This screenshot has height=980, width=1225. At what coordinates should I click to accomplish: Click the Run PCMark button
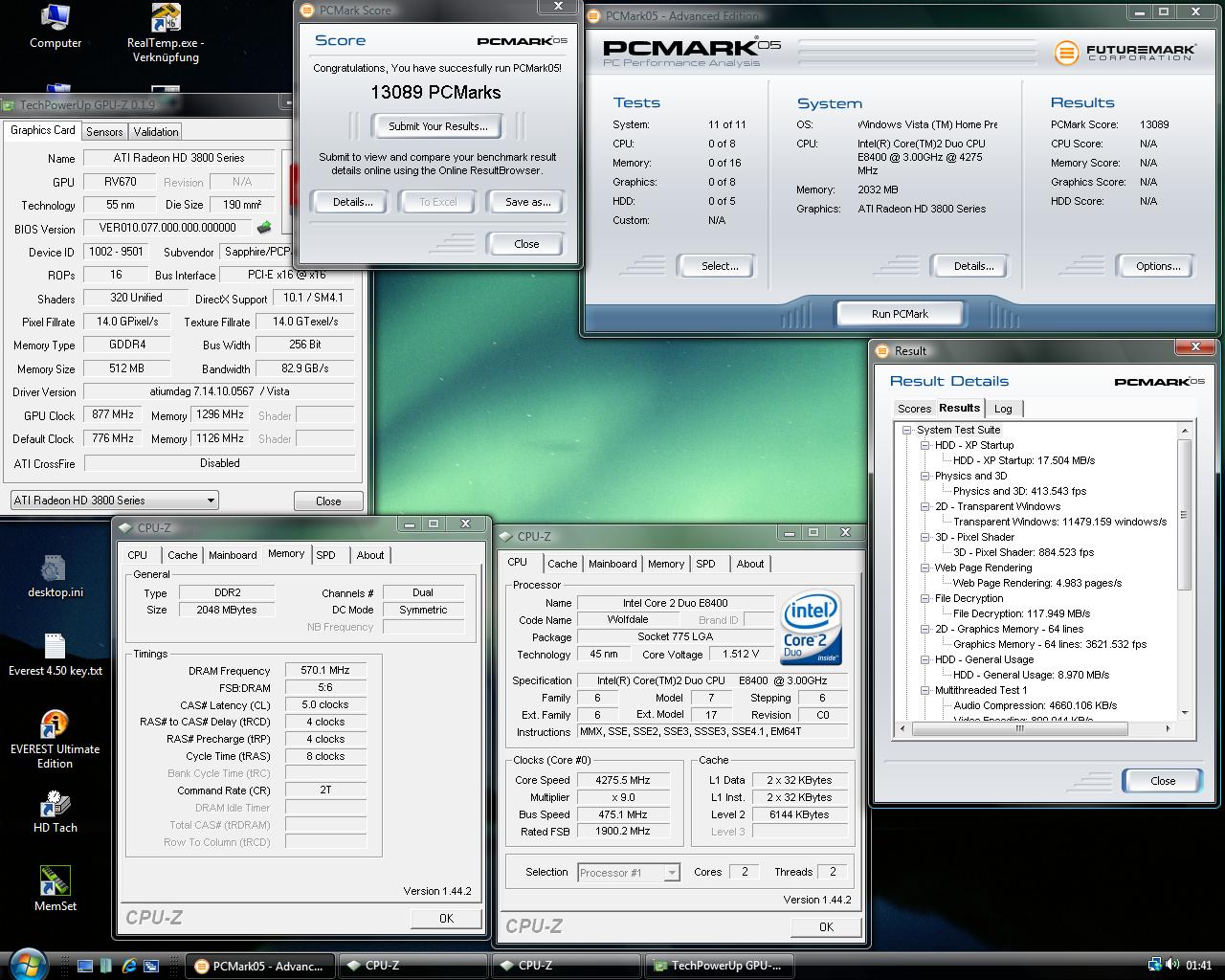[900, 314]
